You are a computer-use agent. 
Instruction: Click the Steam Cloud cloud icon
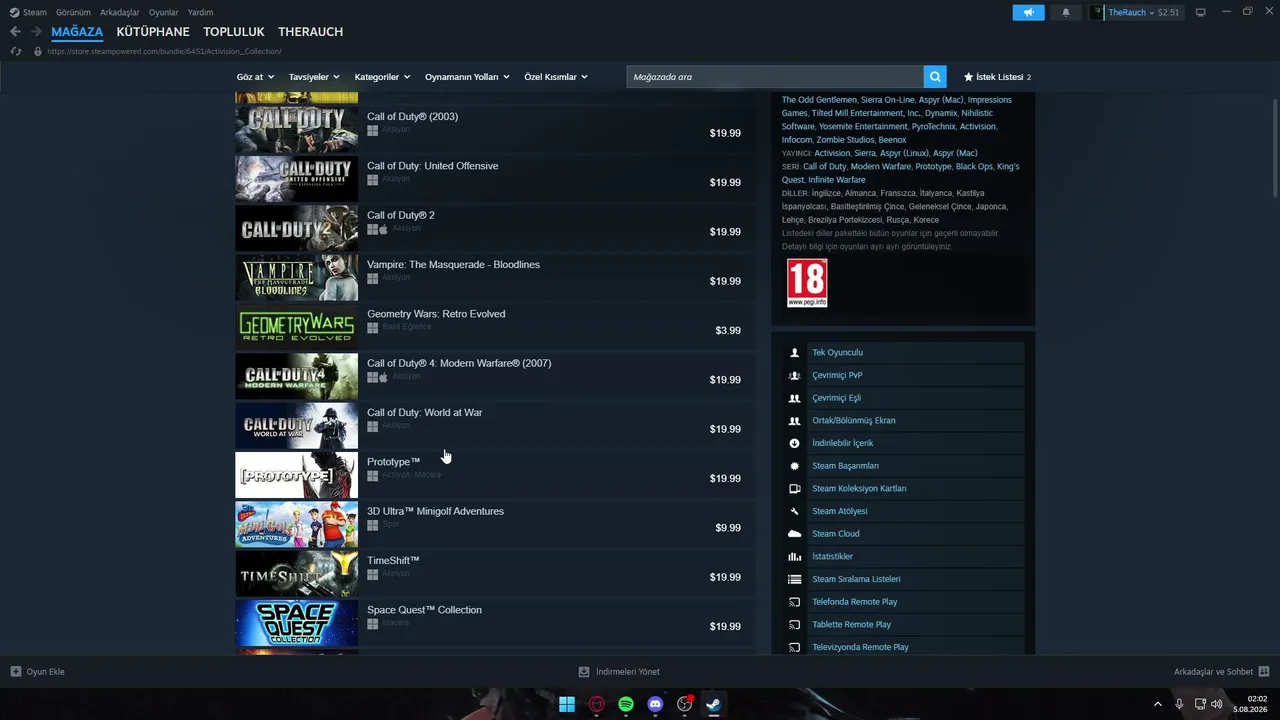(x=794, y=534)
